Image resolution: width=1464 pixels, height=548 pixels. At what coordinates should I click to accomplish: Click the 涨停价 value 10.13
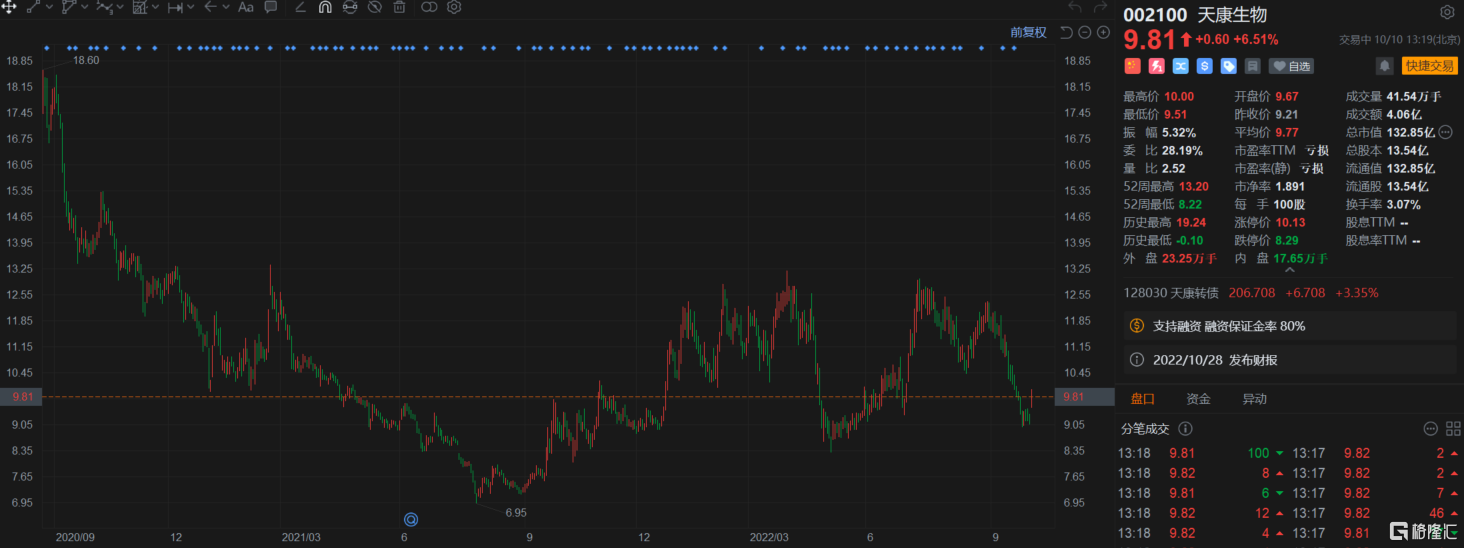(x=1290, y=222)
